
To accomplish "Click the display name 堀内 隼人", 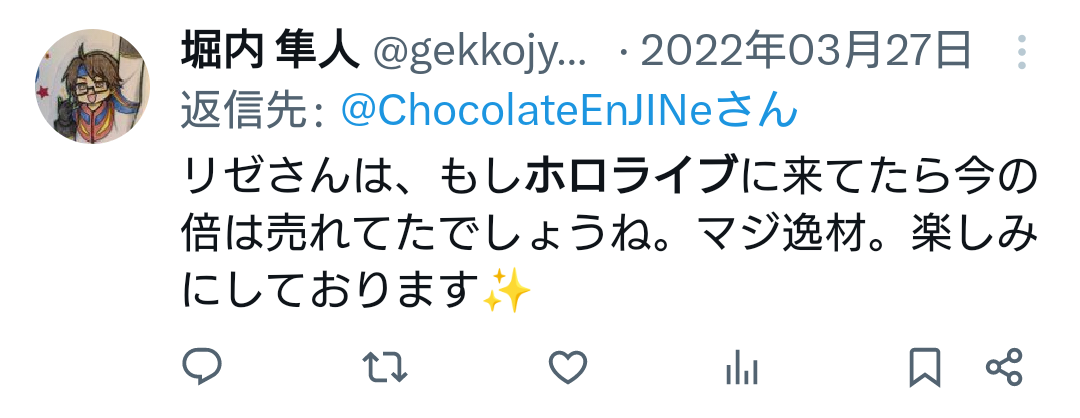I will (x=270, y=51).
